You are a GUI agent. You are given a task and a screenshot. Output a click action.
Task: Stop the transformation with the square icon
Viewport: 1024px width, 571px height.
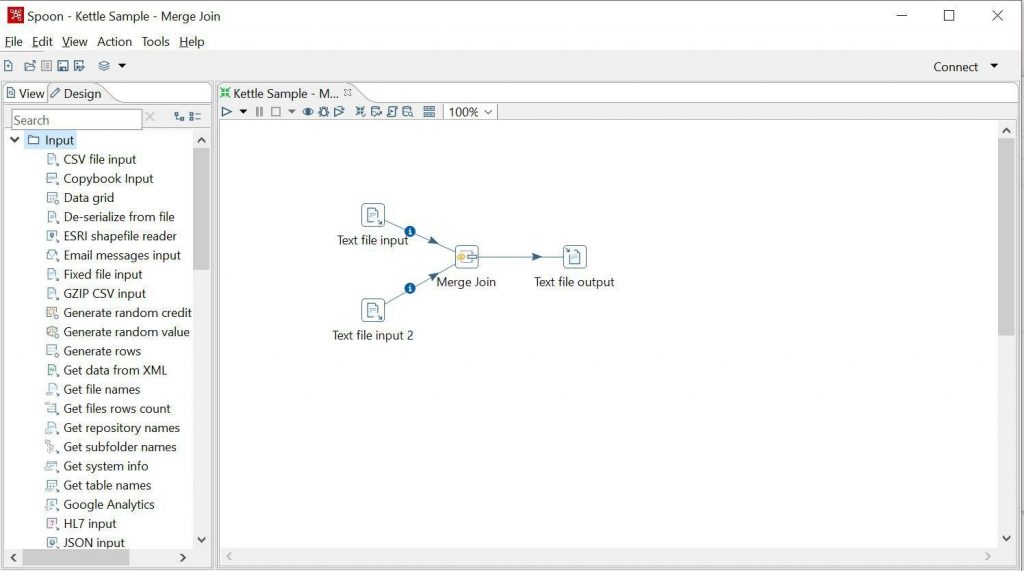(x=276, y=112)
